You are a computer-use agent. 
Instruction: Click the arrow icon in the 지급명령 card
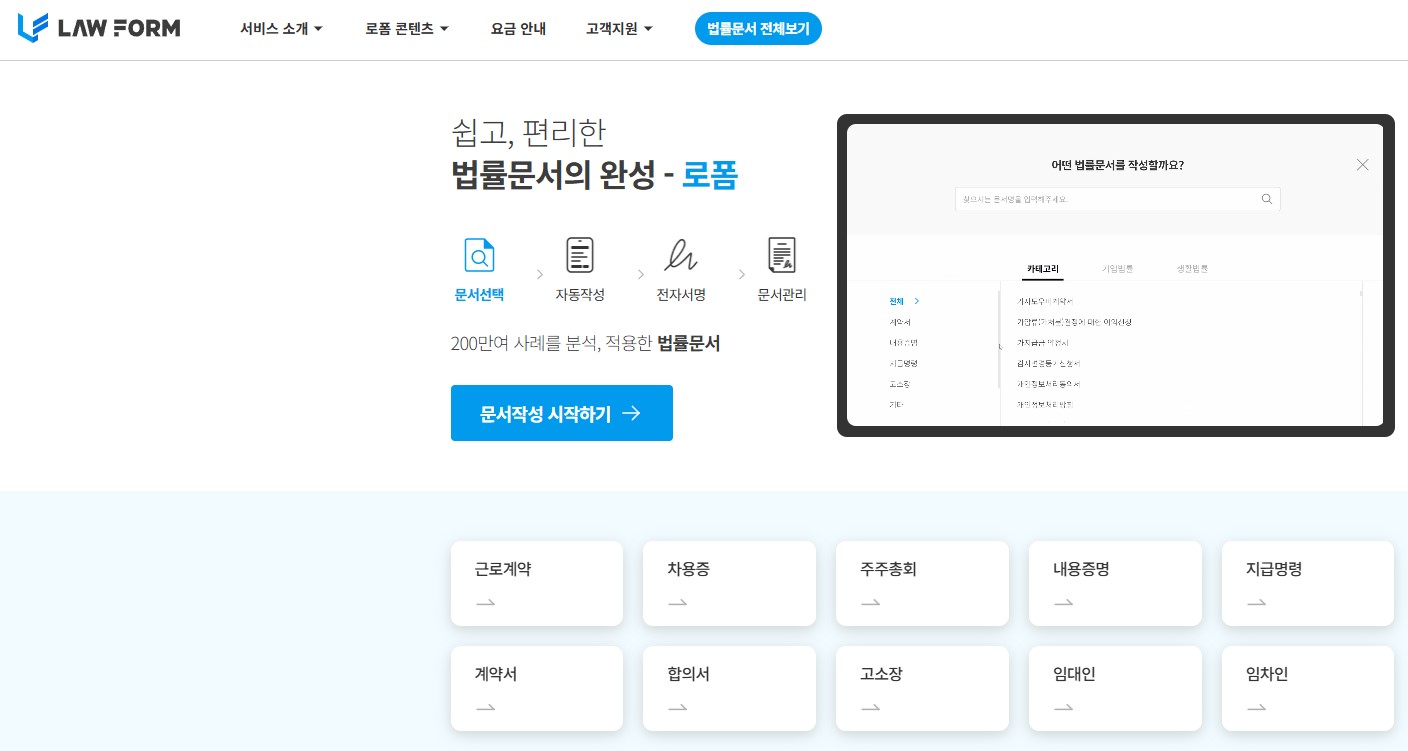point(1256,603)
